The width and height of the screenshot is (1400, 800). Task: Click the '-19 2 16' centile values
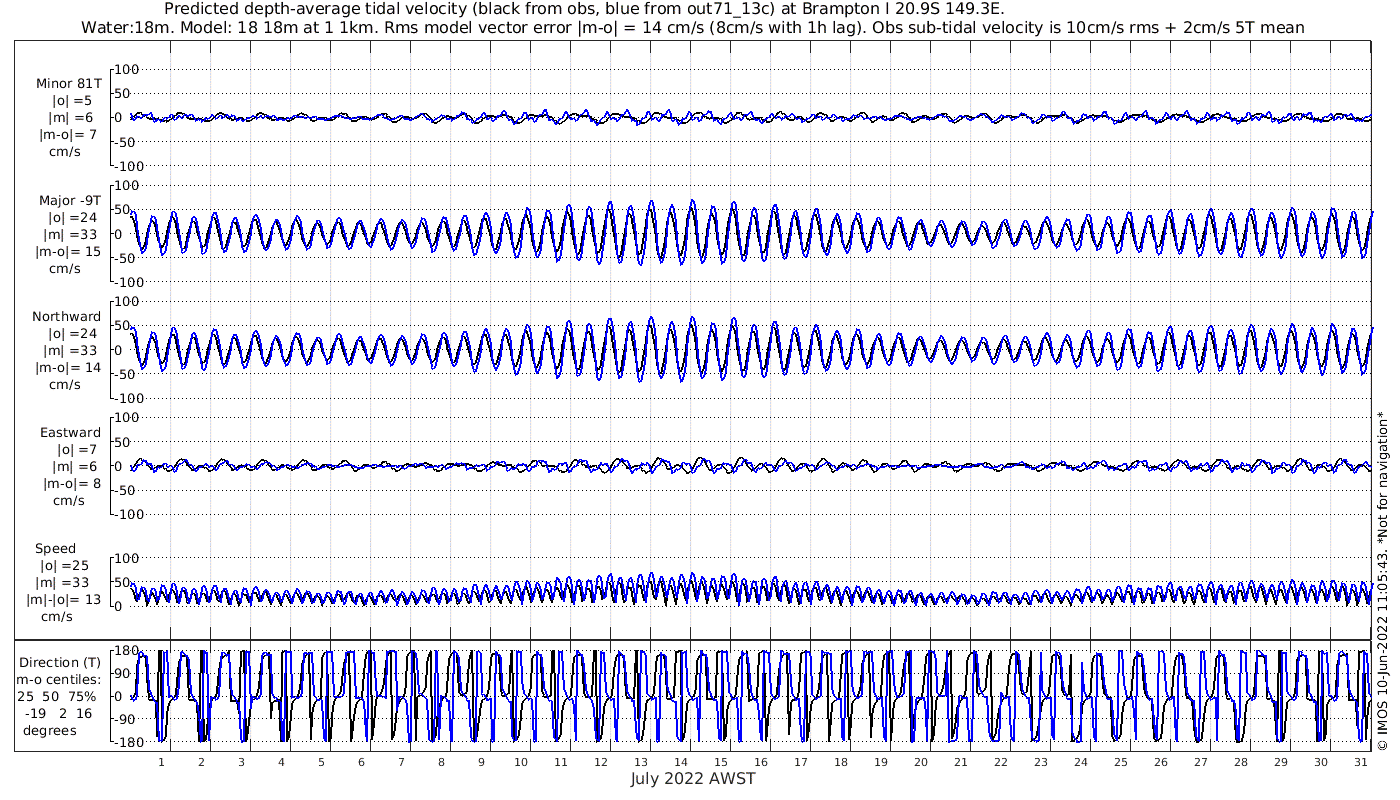click(x=56, y=713)
